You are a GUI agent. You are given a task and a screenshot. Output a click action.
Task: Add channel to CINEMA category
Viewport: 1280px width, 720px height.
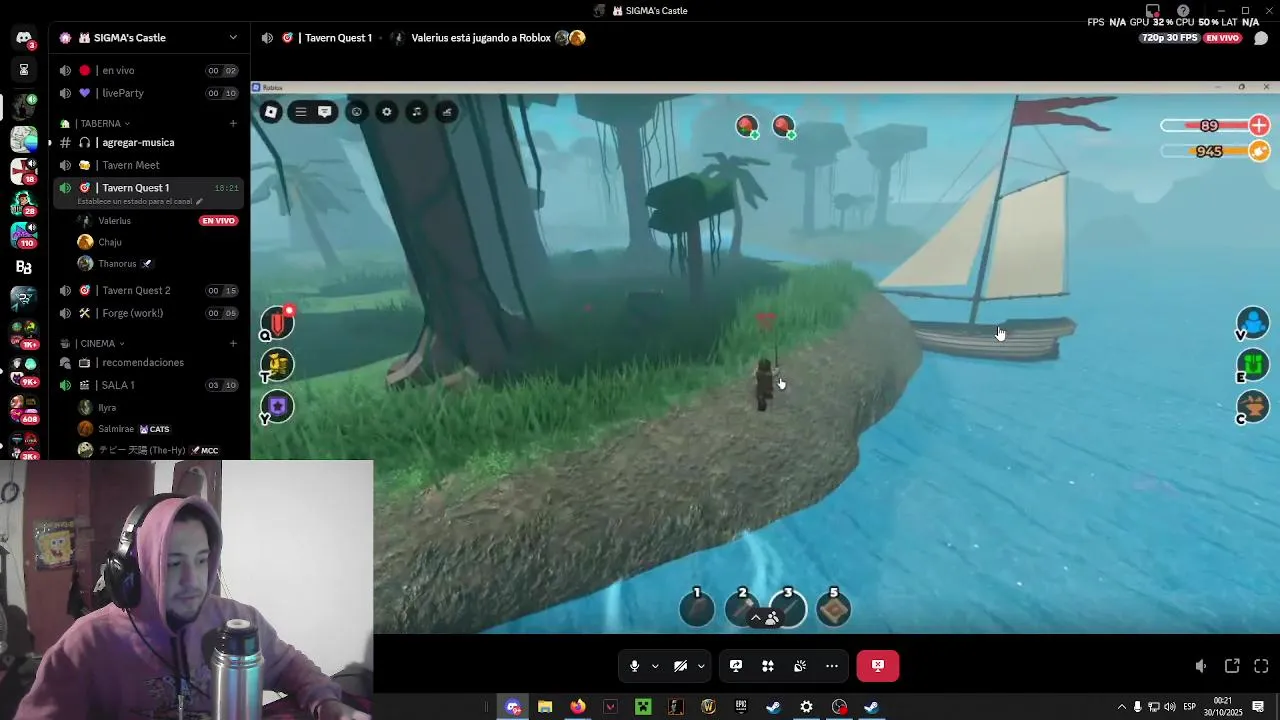pyautogui.click(x=233, y=344)
